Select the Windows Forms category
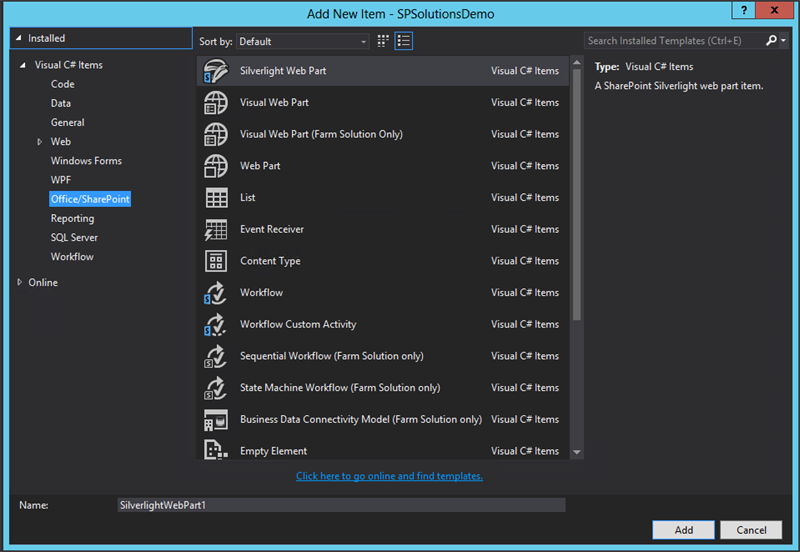This screenshot has width=800, height=552. 86,161
